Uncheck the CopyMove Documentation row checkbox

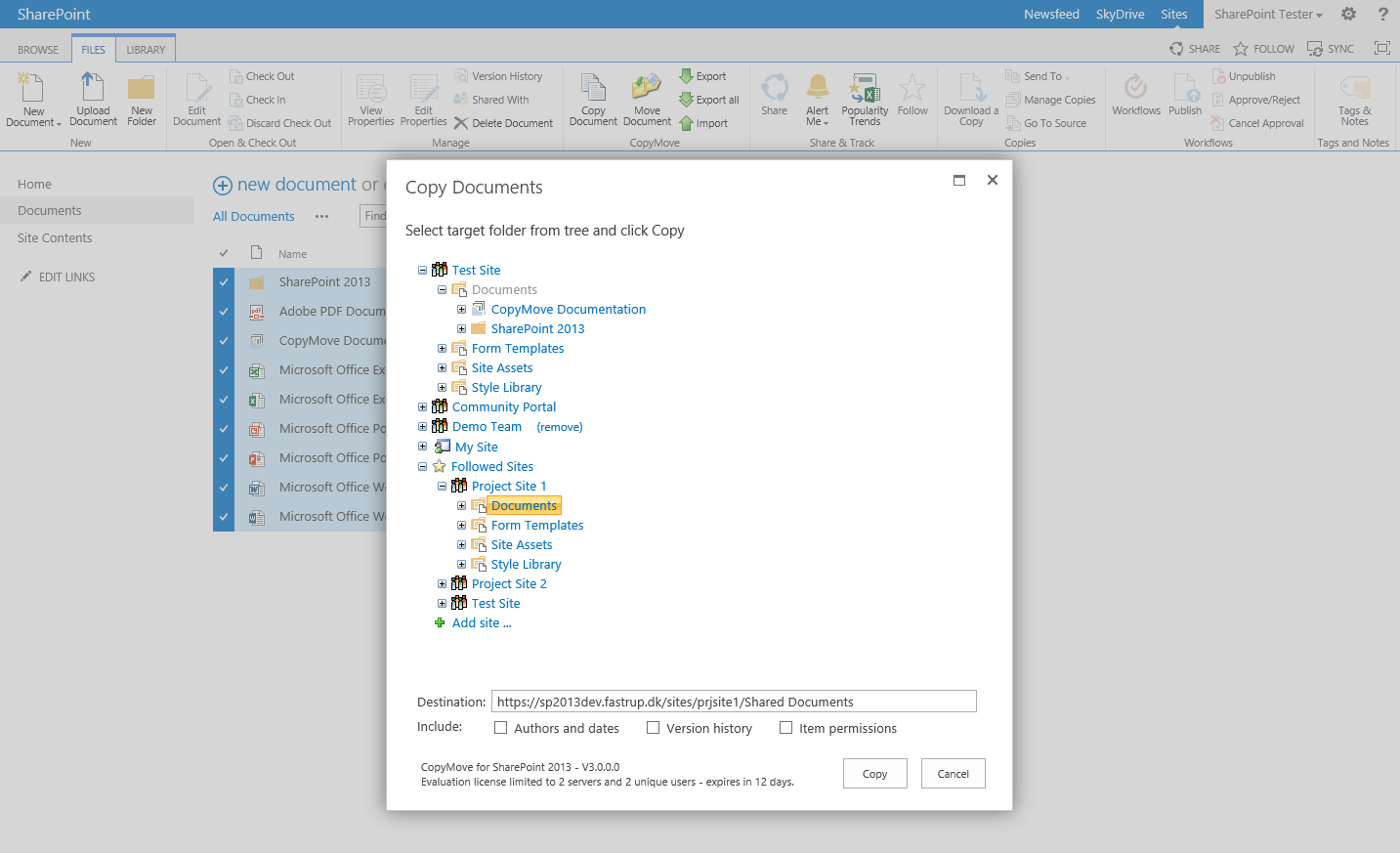pyautogui.click(x=224, y=341)
